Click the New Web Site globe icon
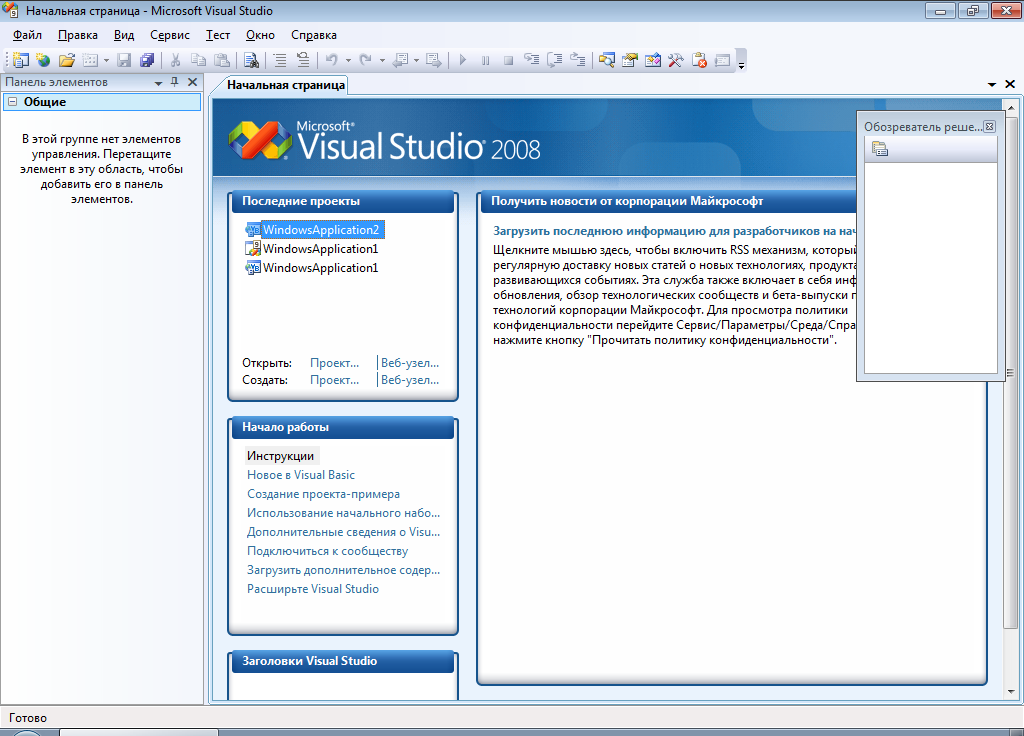The height and width of the screenshot is (736, 1024). click(x=43, y=60)
